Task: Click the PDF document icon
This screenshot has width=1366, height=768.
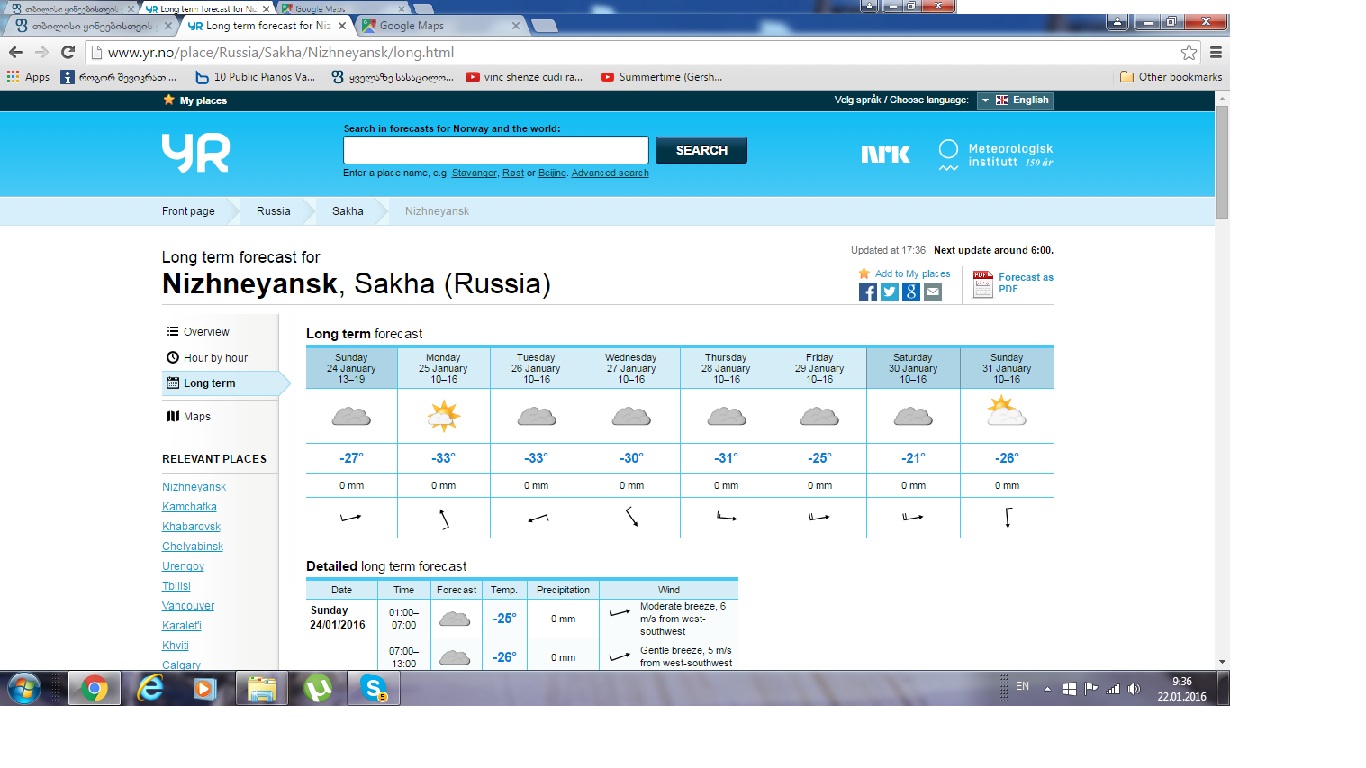Action: 982,284
